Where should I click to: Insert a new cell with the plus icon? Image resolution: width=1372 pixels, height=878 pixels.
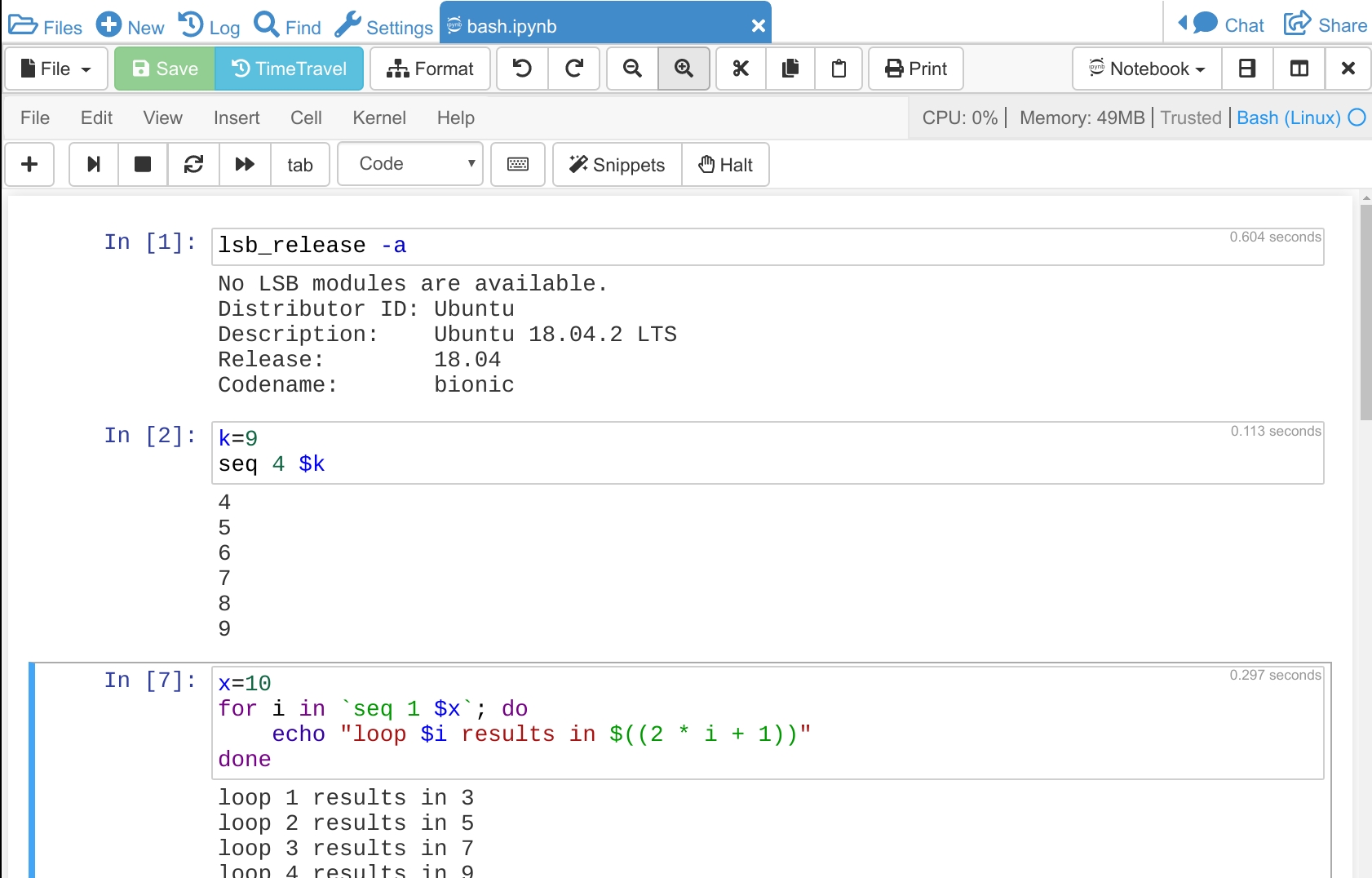[29, 165]
